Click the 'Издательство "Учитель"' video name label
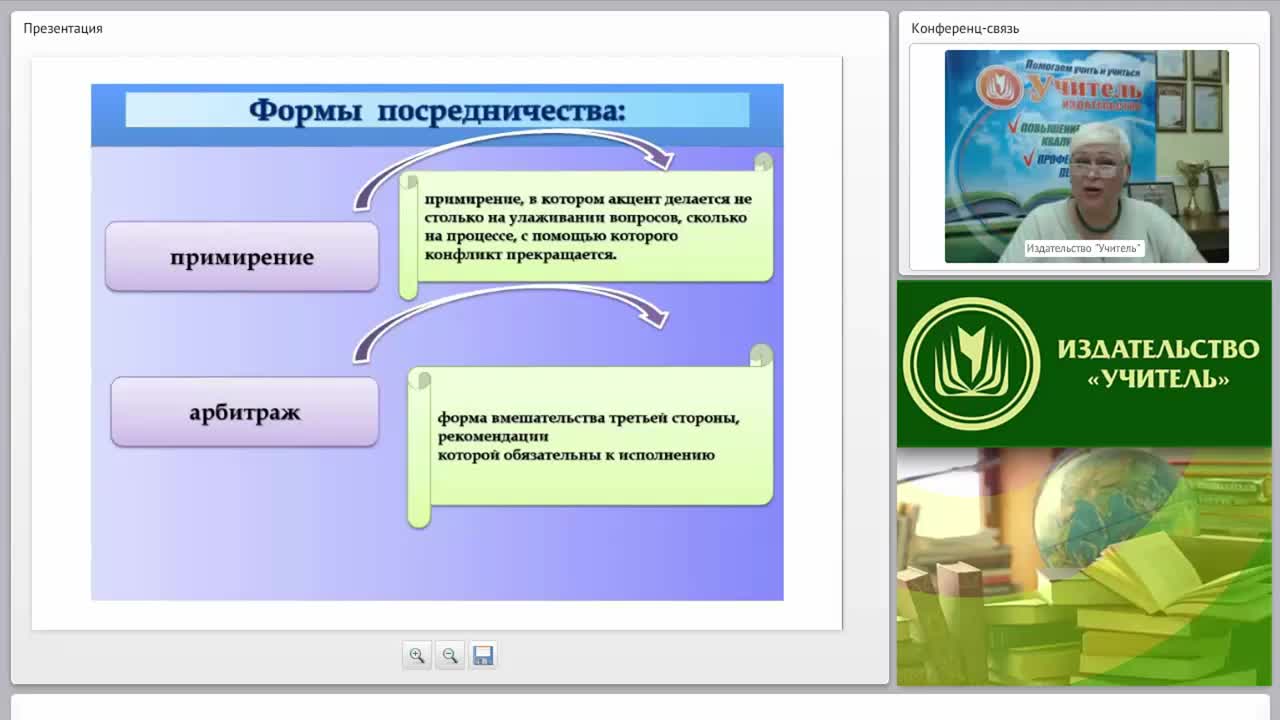 1084,248
